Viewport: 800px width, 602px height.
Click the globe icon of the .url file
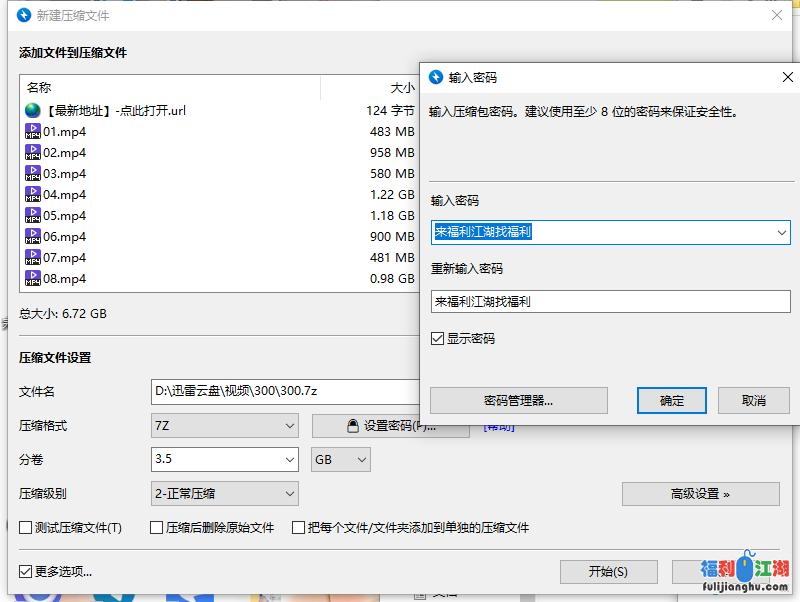coord(33,110)
